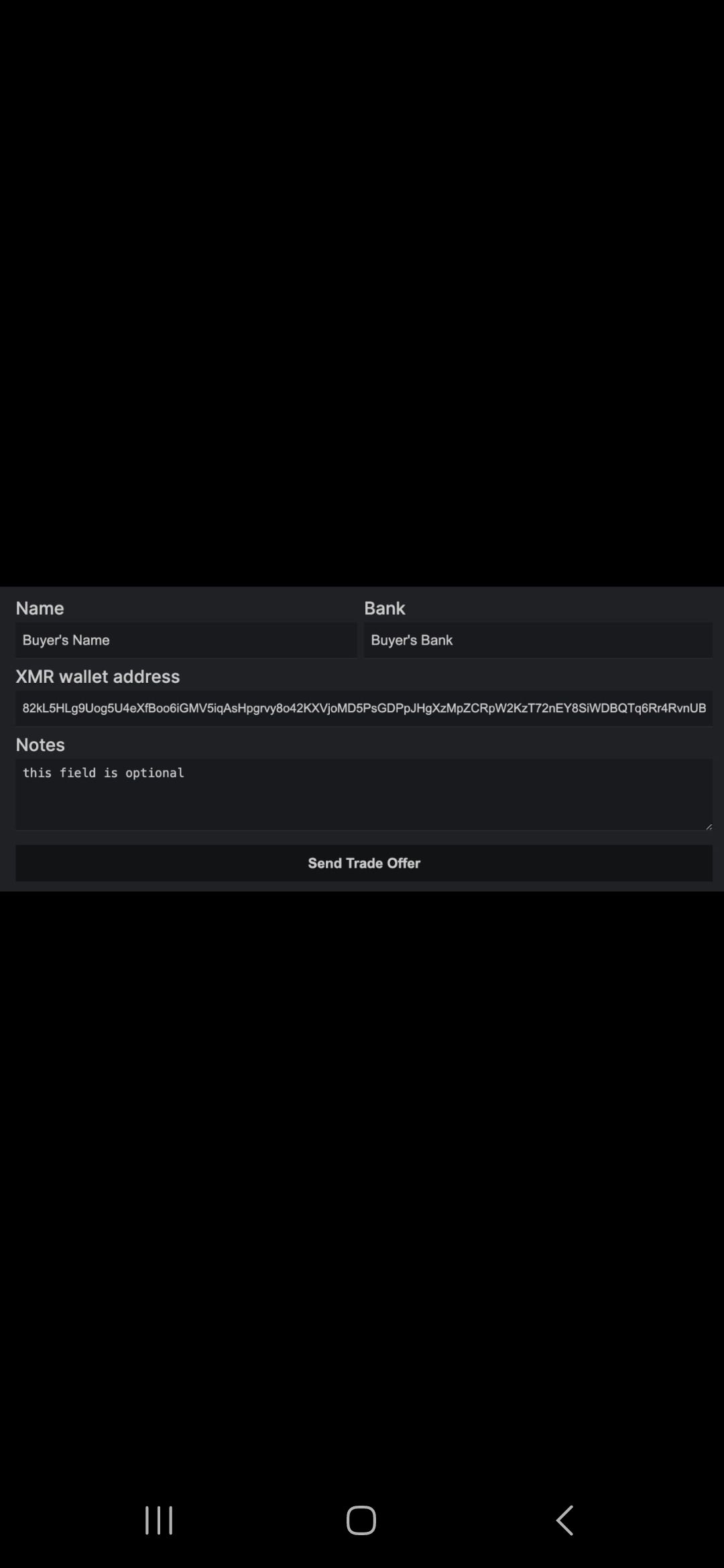724x1568 pixels.
Task: Click the "XMR wallet address" label
Action: [x=98, y=677]
